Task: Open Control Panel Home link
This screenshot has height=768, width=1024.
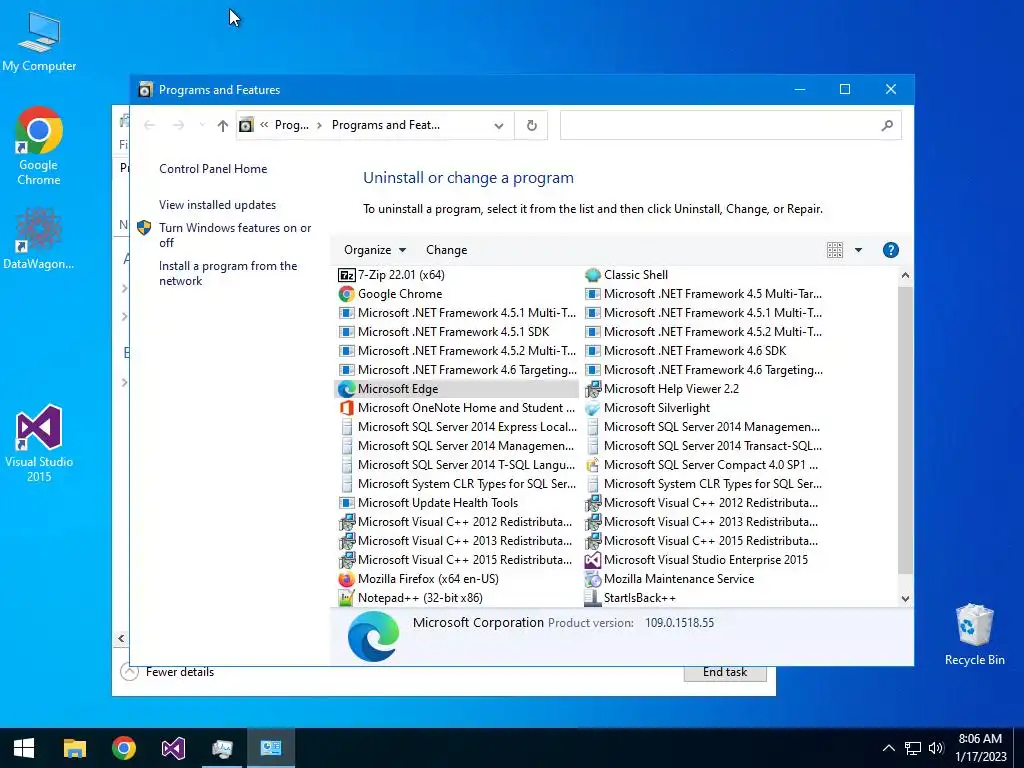Action: tap(213, 169)
